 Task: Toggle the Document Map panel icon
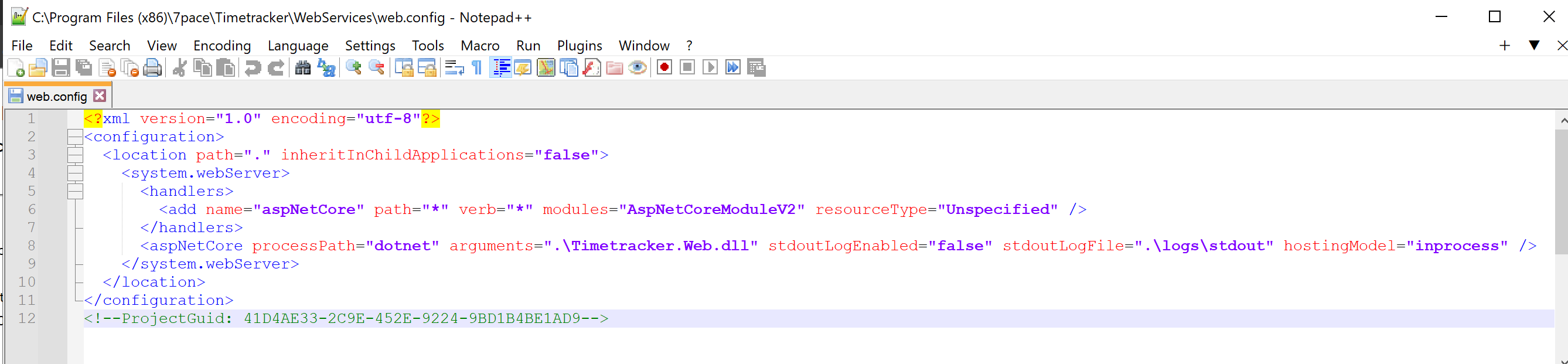tap(546, 67)
